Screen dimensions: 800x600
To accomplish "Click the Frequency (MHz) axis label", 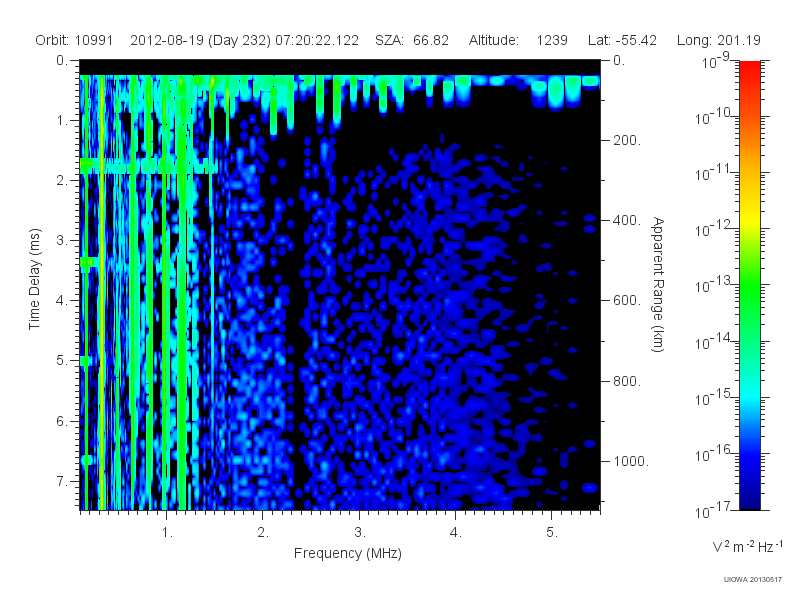I will [347, 553].
